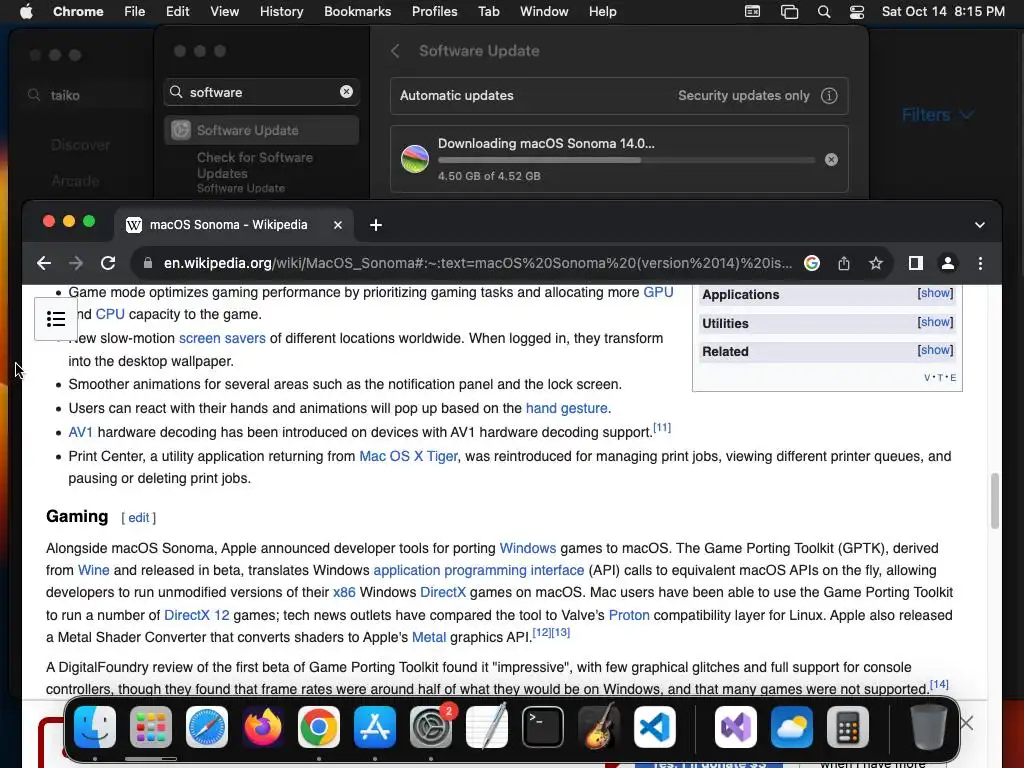Open Finder from the Dock
Screen dimensions: 1024x768
pyautogui.click(x=95, y=727)
